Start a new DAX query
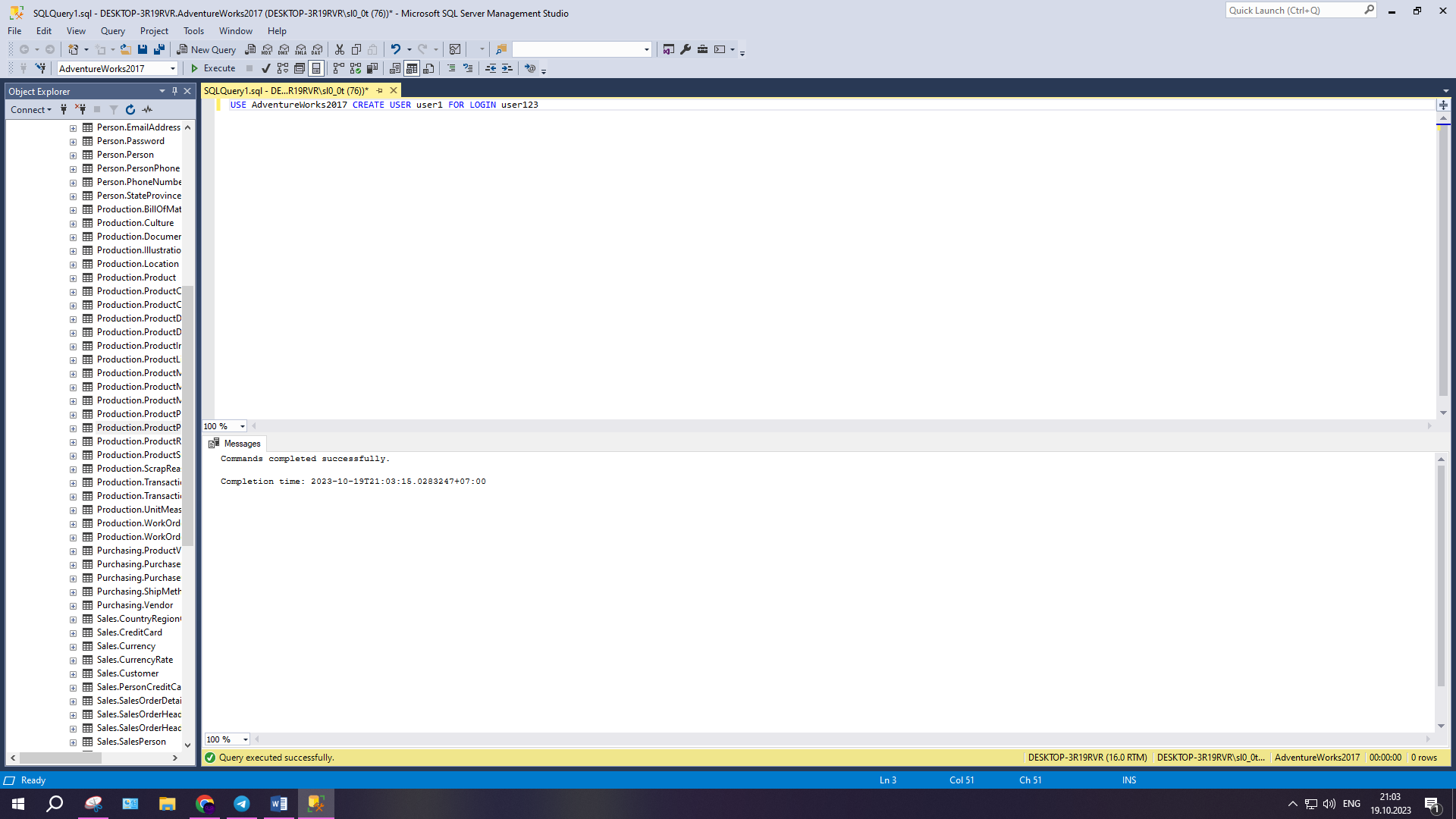Viewport: 1456px width, 819px height. (x=317, y=49)
